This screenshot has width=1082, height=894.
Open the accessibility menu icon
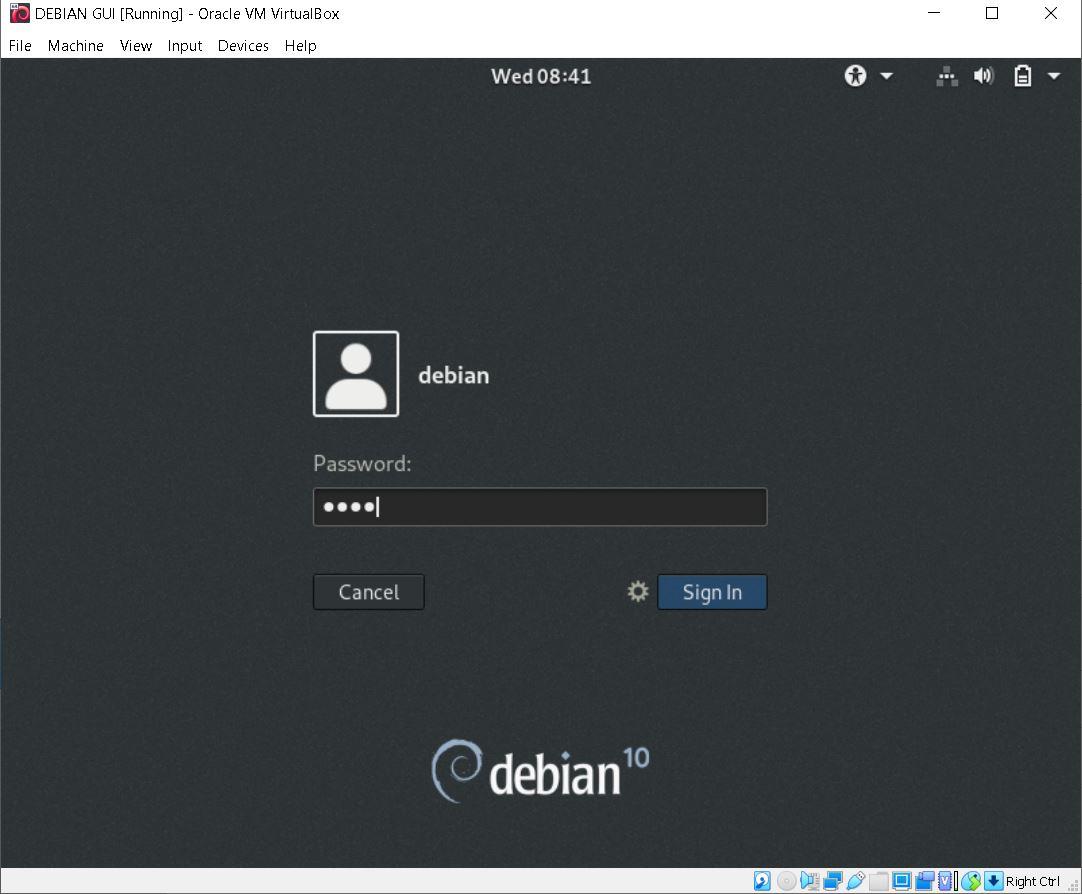(855, 75)
